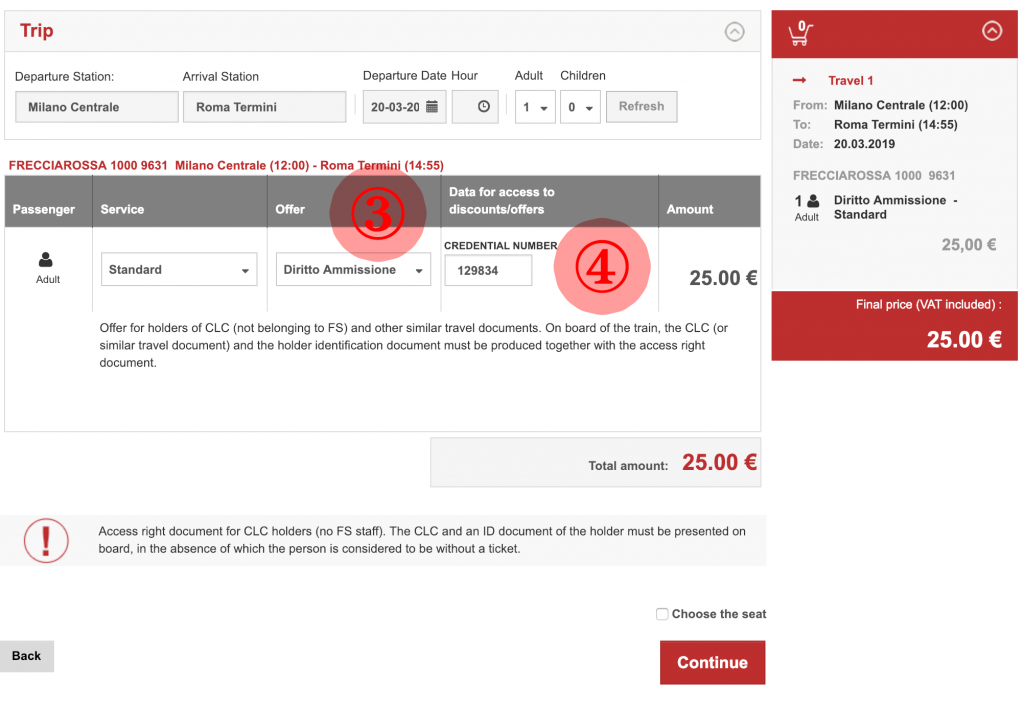Click the Back button
The width and height of the screenshot is (1024, 706).
27,656
